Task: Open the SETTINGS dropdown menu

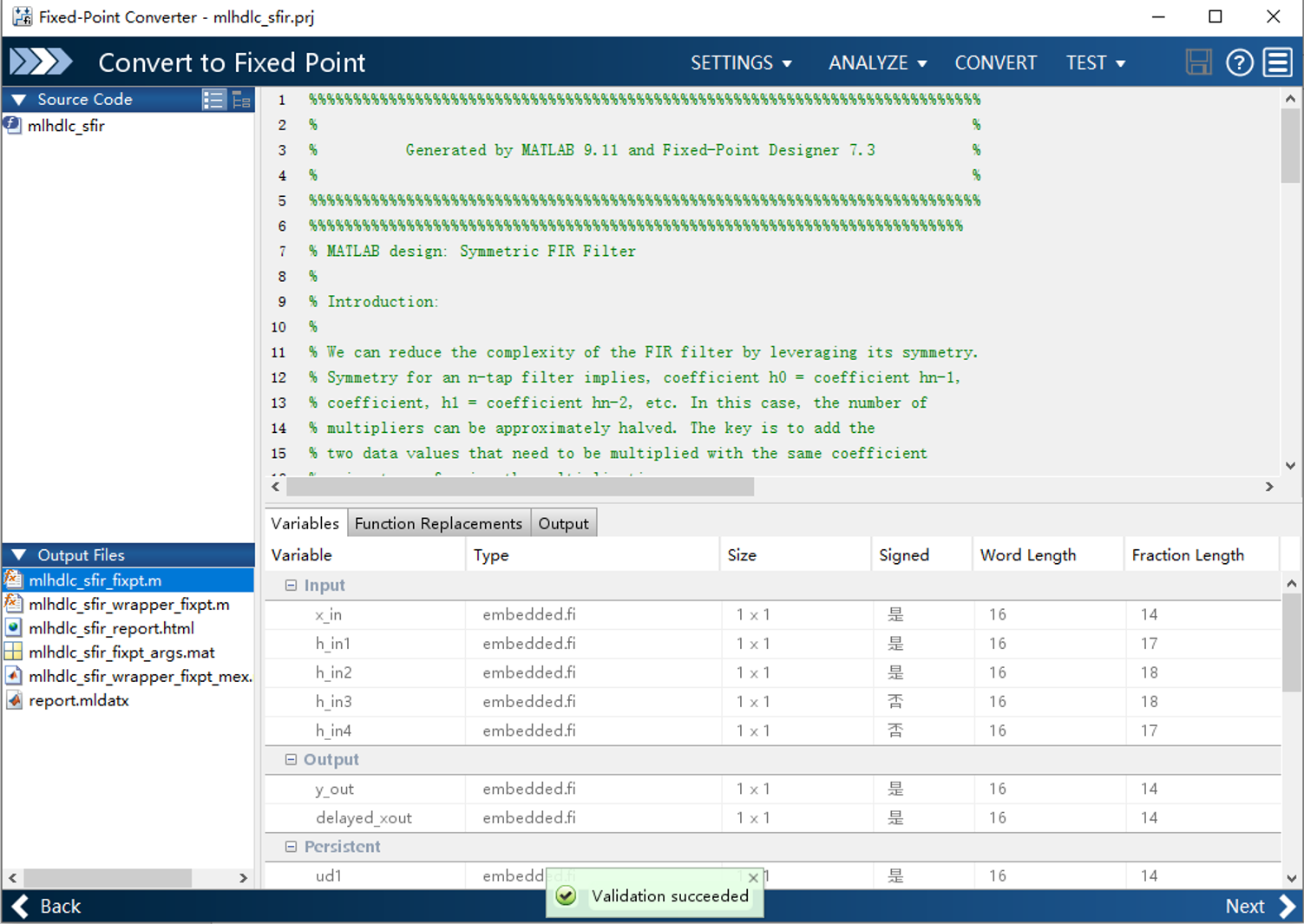Action: coord(741,62)
